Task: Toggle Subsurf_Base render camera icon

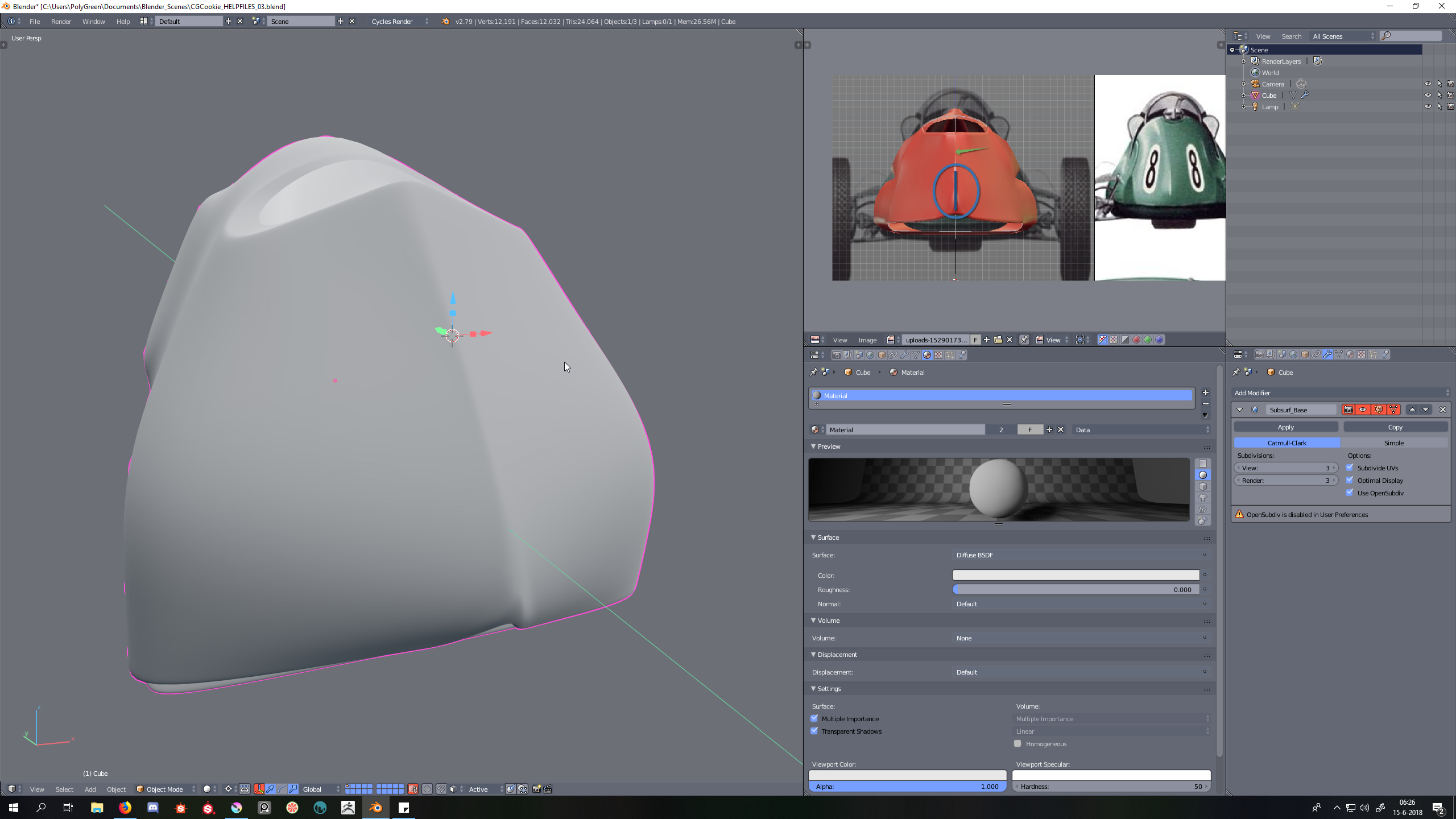Action: point(1348,409)
